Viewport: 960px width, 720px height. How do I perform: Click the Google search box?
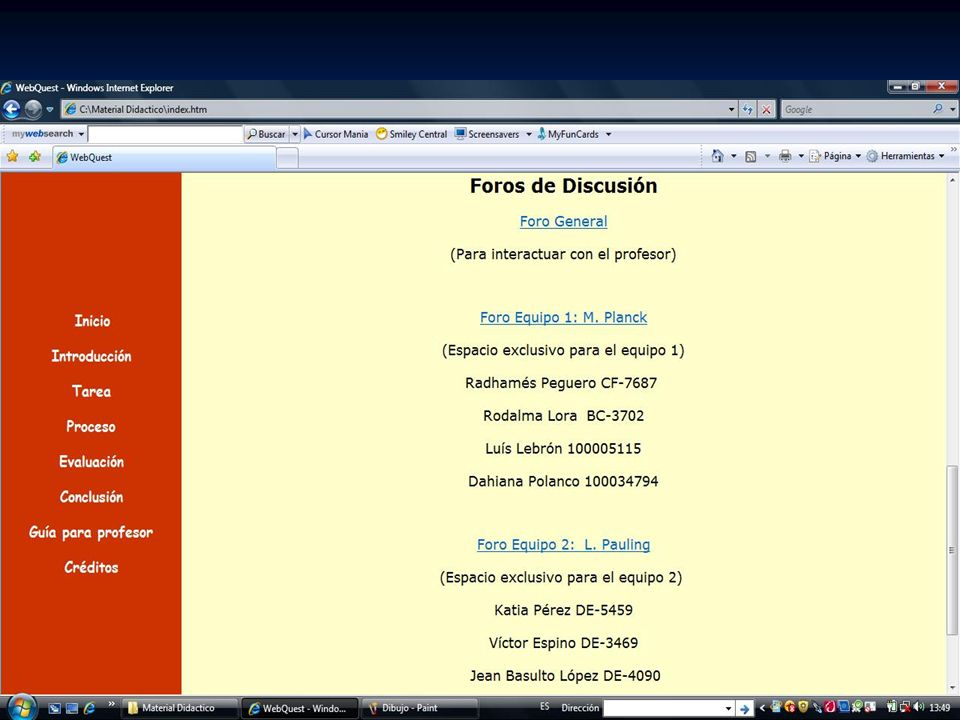(x=856, y=110)
